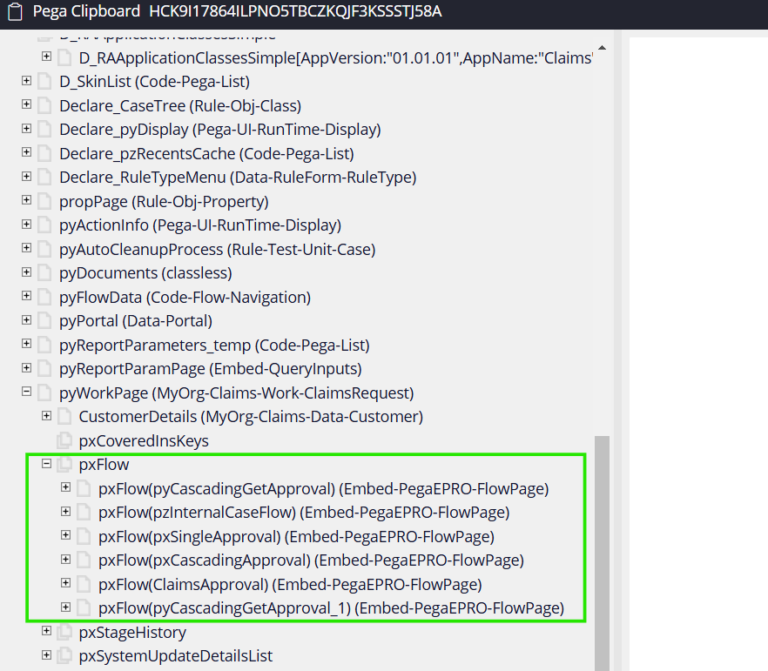Select the pxCoveredInsKeys entry
The image size is (768, 671).
click(x=144, y=441)
